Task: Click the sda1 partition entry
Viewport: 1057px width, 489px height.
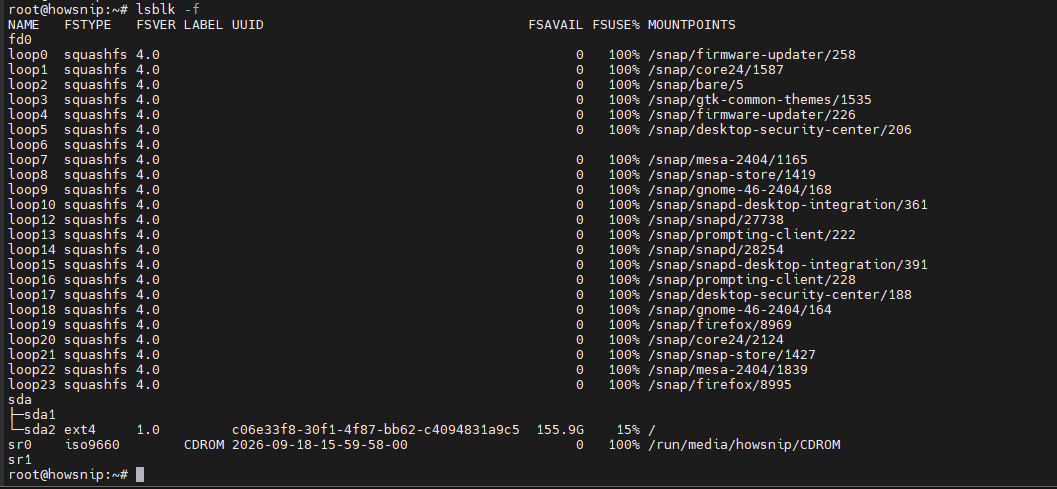Action: (40, 414)
